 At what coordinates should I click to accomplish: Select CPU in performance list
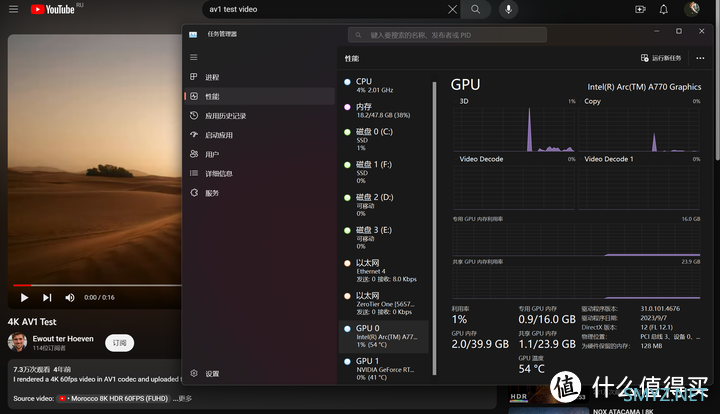pyautogui.click(x=384, y=85)
